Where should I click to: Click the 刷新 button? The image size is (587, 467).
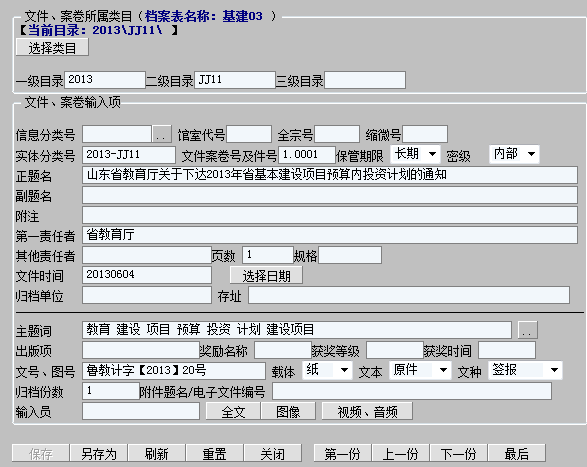pos(156,454)
